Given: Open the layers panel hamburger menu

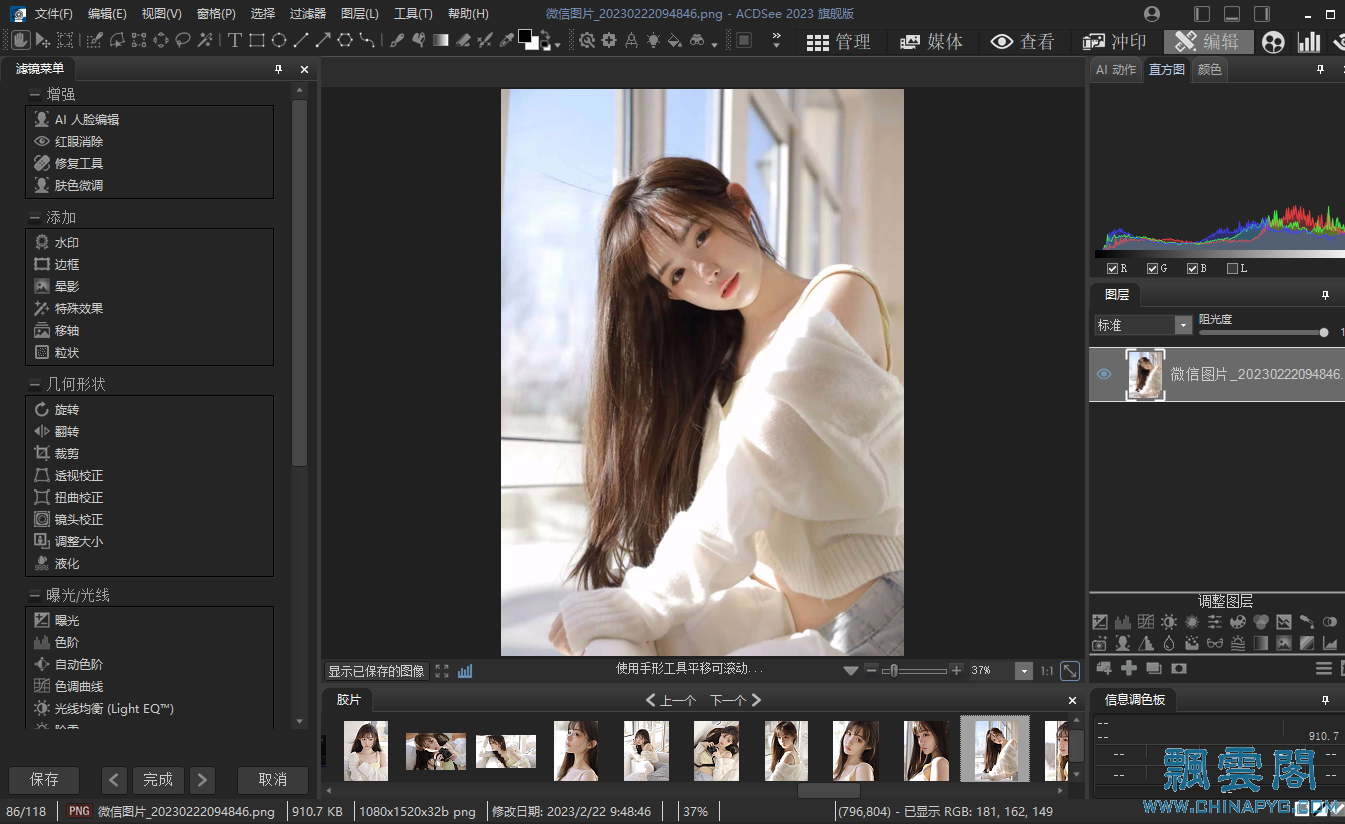Looking at the screenshot, I should pyautogui.click(x=1324, y=668).
